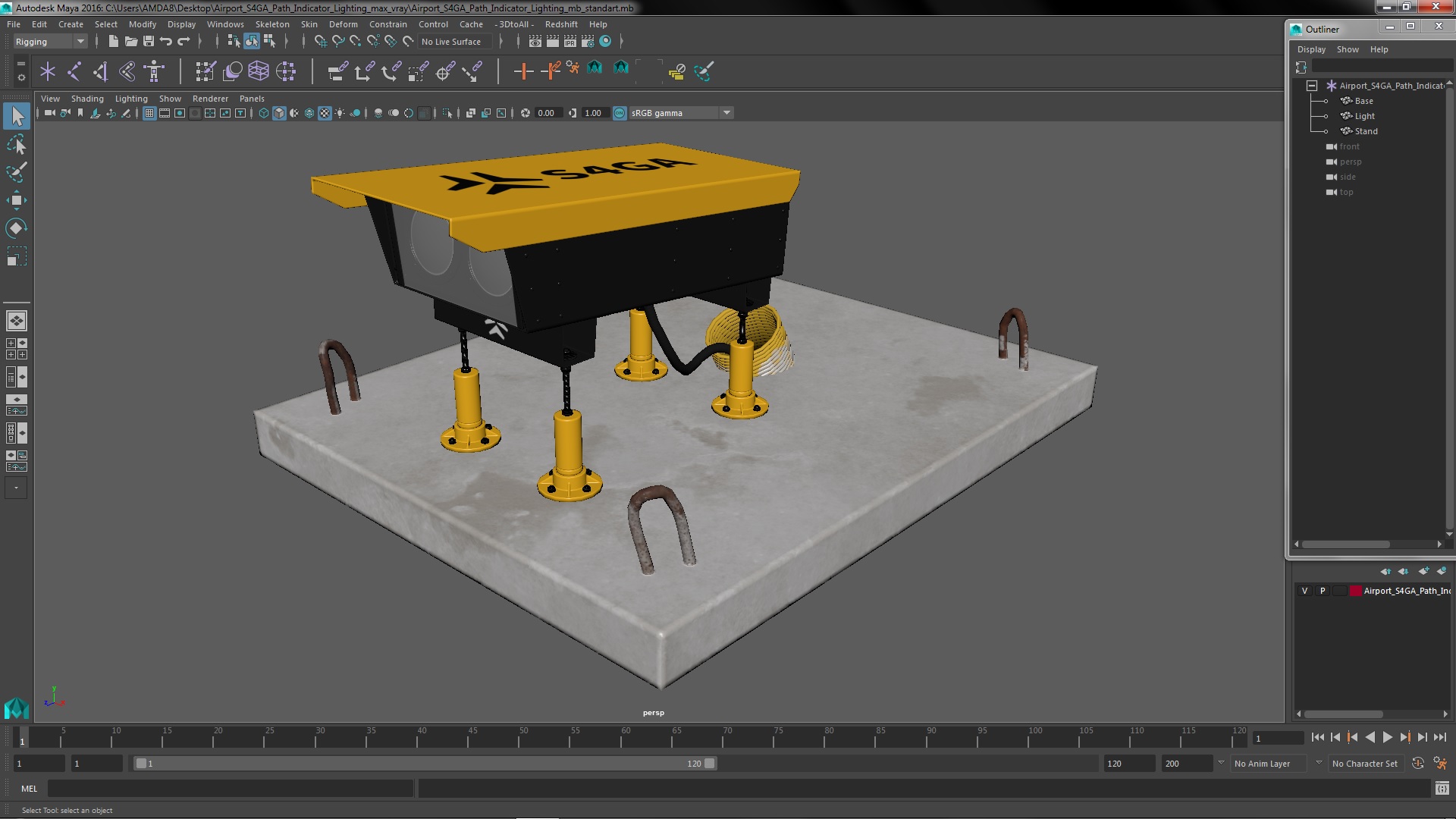This screenshot has width=1456, height=819.
Task: Start IPR render icon
Action: (570, 42)
